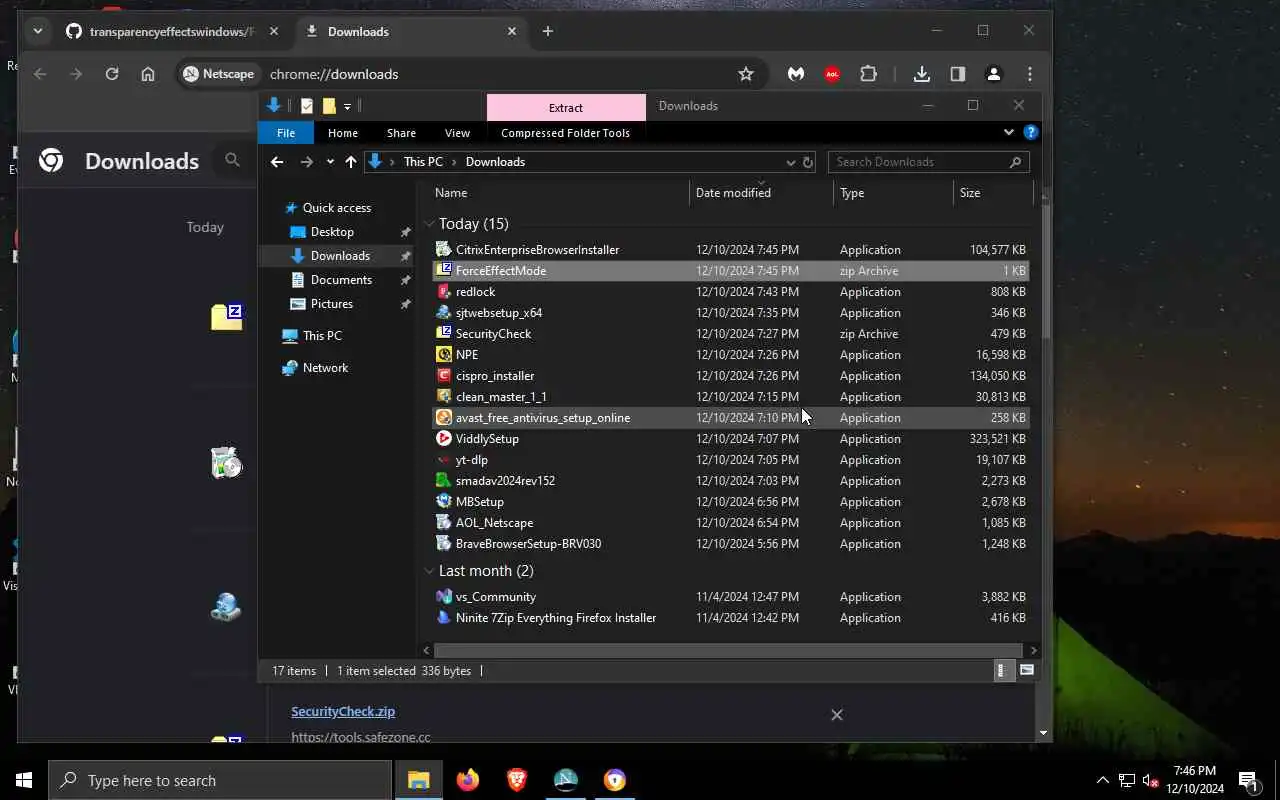This screenshot has height=800, width=1280.
Task: Collapse the Today (15) group
Action: 429,224
